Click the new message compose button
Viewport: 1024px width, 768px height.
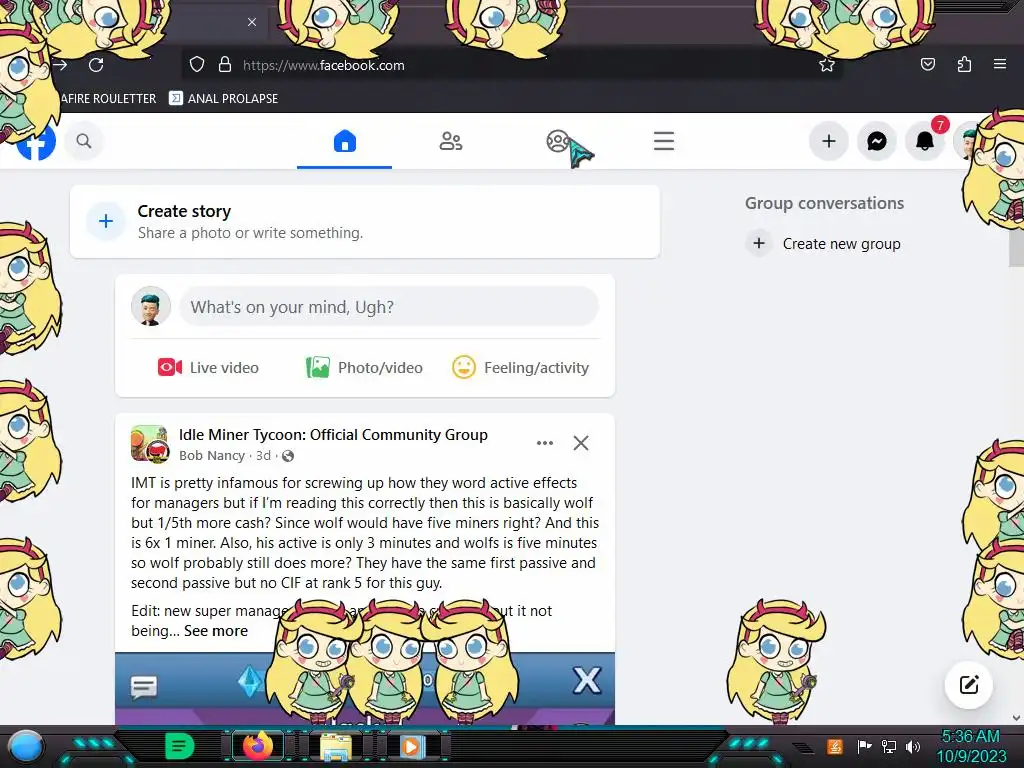968,684
